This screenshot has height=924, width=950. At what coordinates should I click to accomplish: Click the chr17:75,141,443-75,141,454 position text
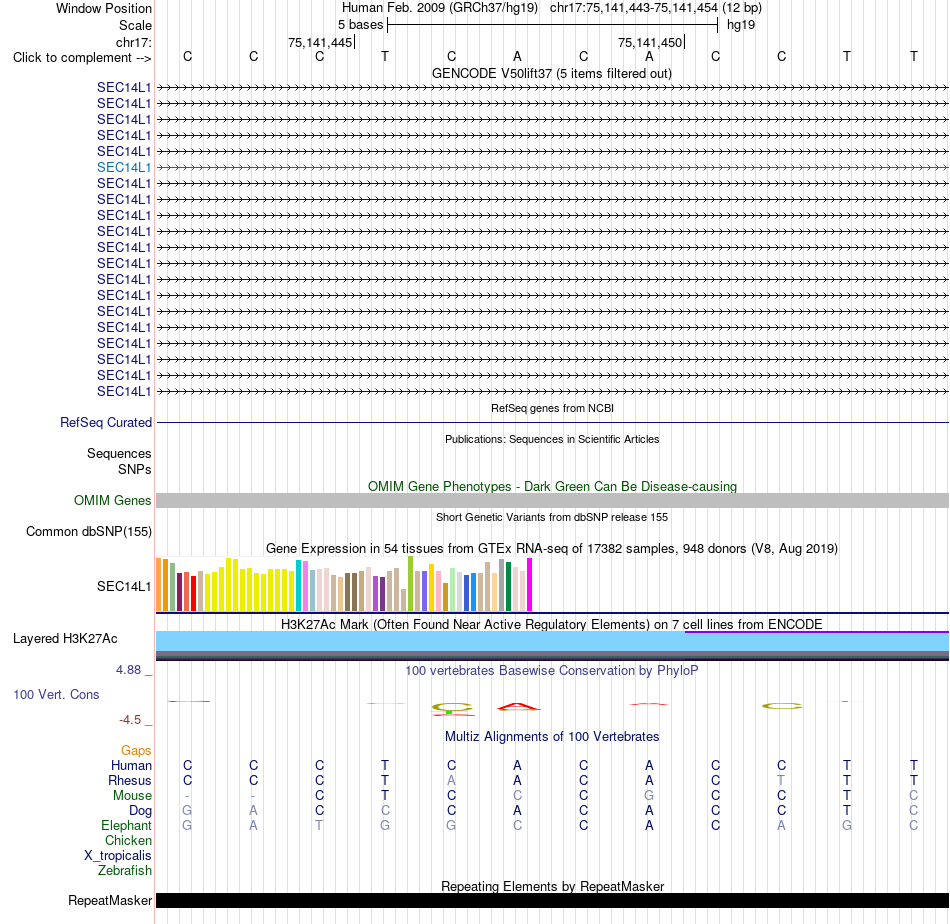coord(634,8)
